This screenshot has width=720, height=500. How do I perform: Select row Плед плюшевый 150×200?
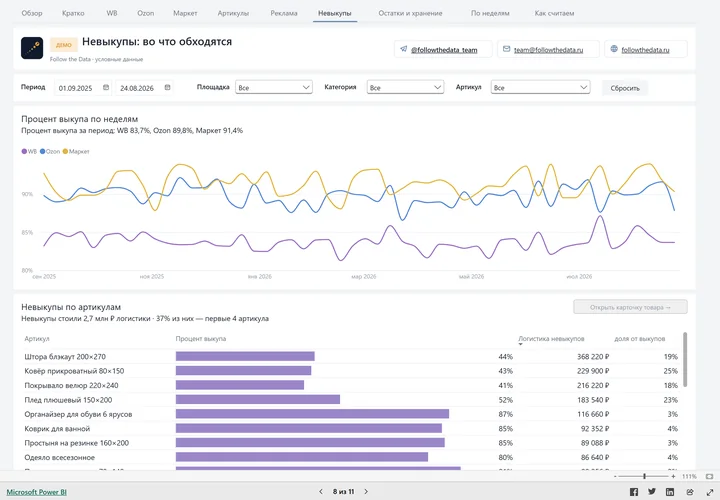351,399
